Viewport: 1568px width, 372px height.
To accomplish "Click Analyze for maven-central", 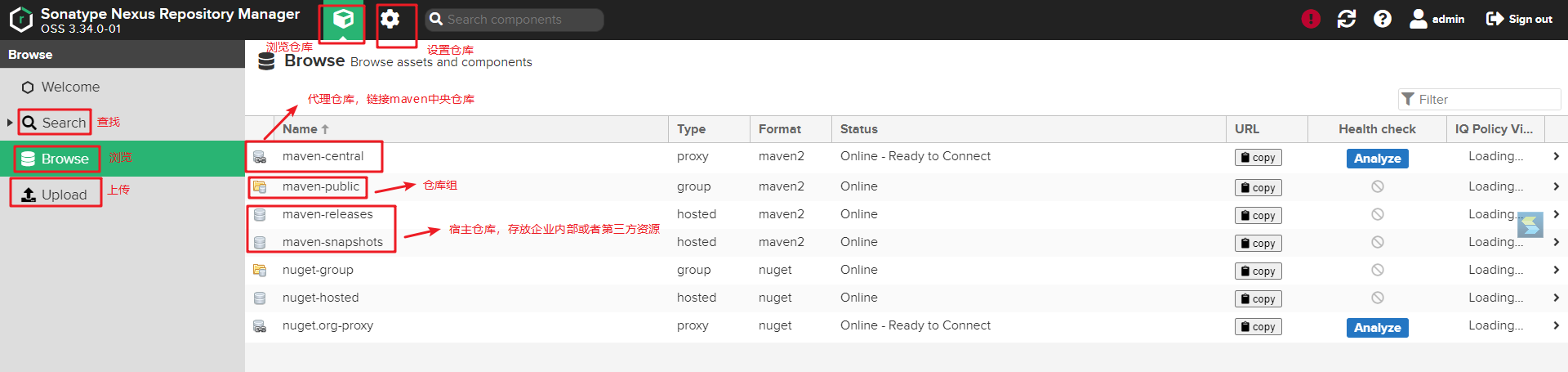I will pyautogui.click(x=1377, y=159).
